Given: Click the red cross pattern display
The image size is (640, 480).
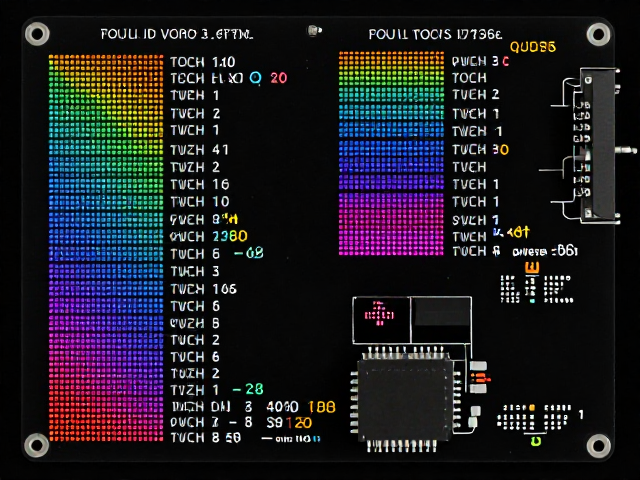Looking at the screenshot, I should [x=379, y=314].
